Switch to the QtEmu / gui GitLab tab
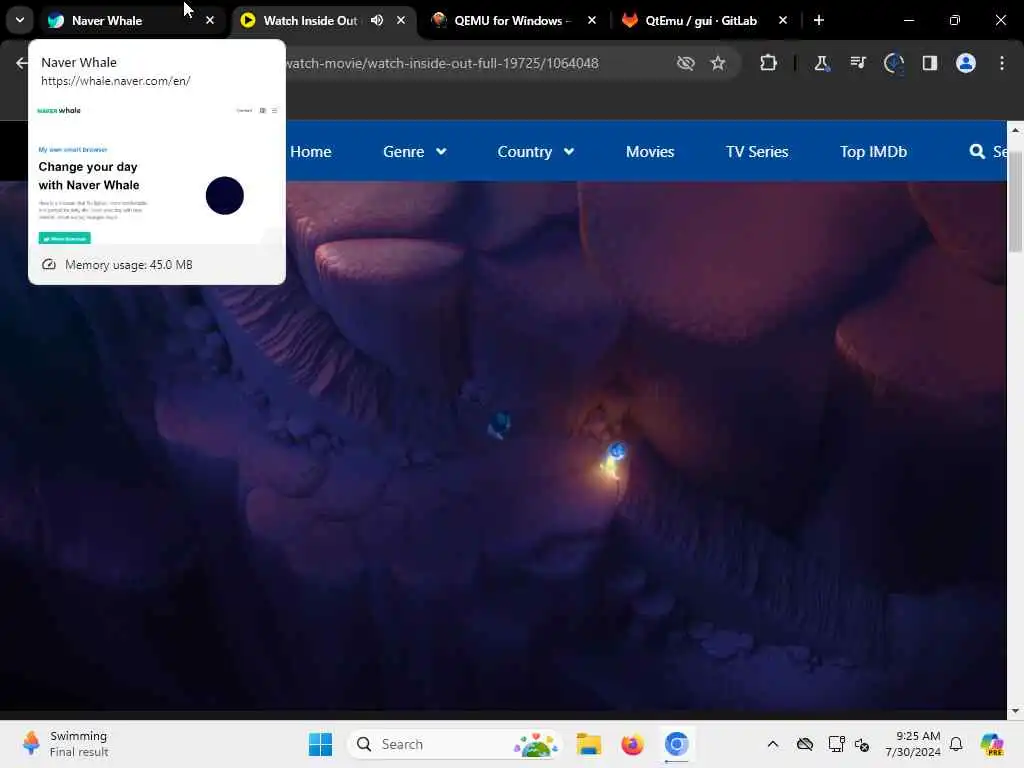The image size is (1024, 768). click(701, 20)
